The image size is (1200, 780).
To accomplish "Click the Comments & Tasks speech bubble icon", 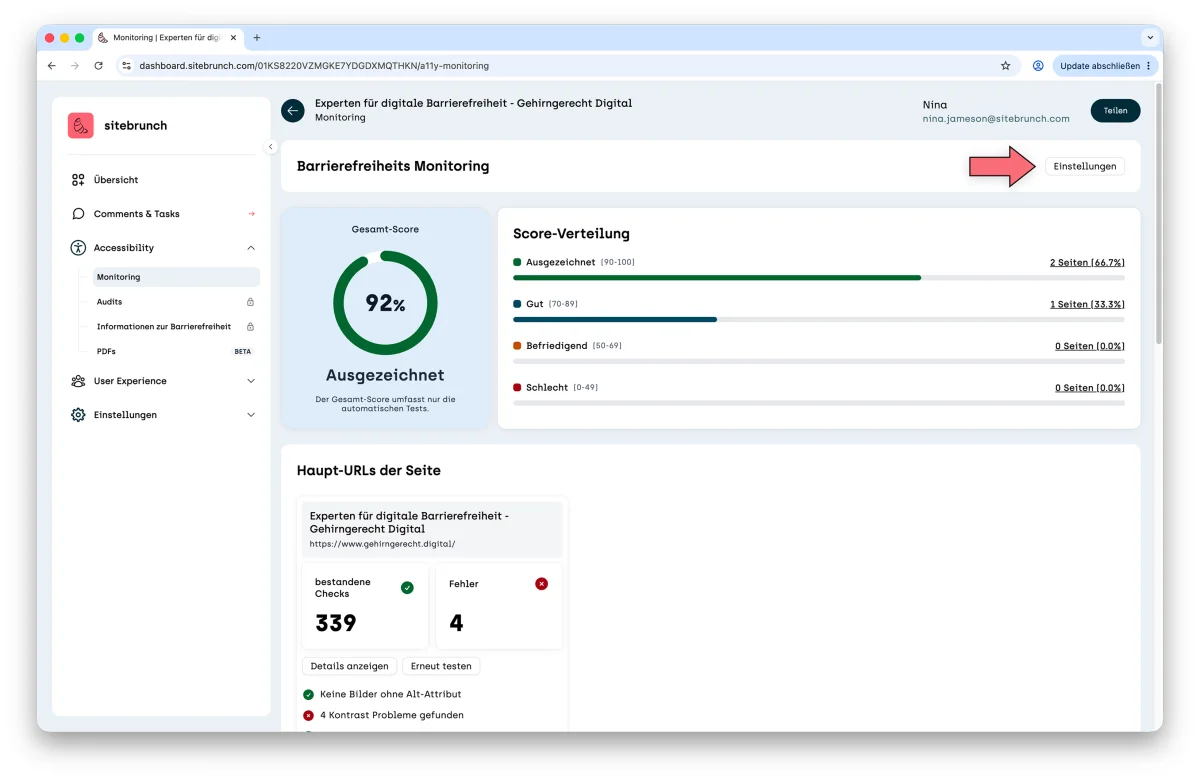I will click(78, 214).
